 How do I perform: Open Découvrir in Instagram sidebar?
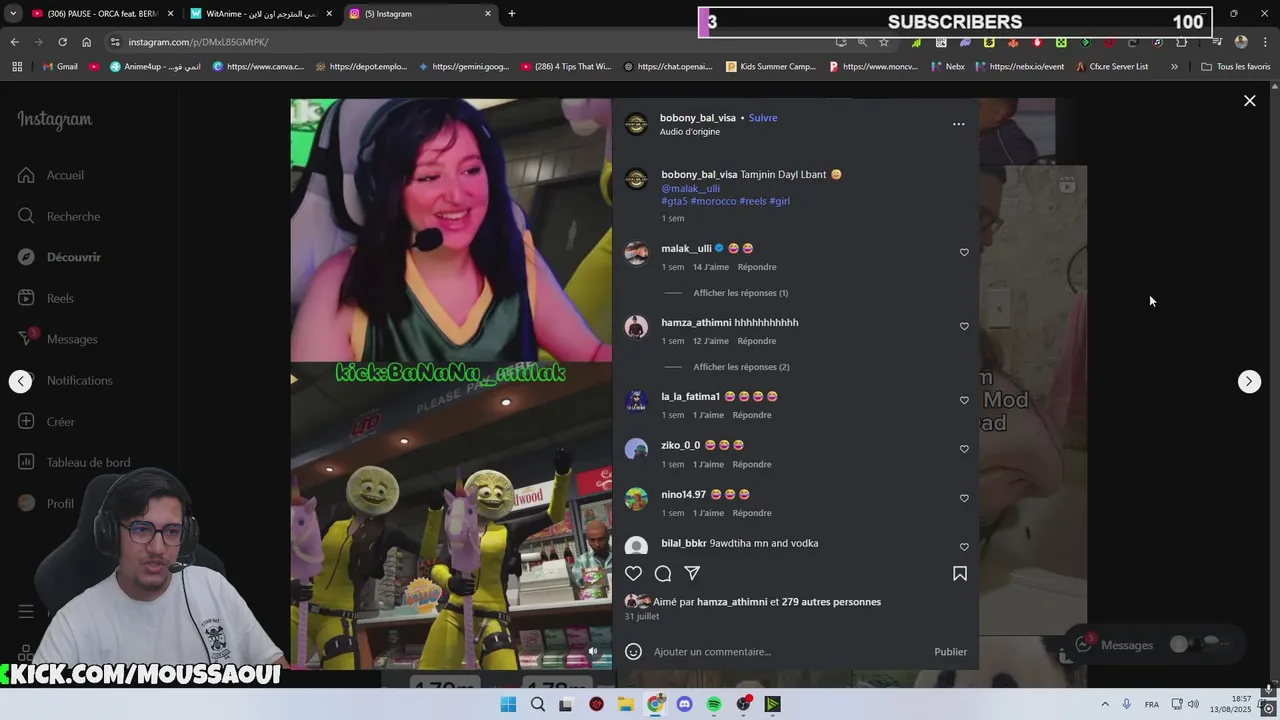pyautogui.click(x=60, y=257)
